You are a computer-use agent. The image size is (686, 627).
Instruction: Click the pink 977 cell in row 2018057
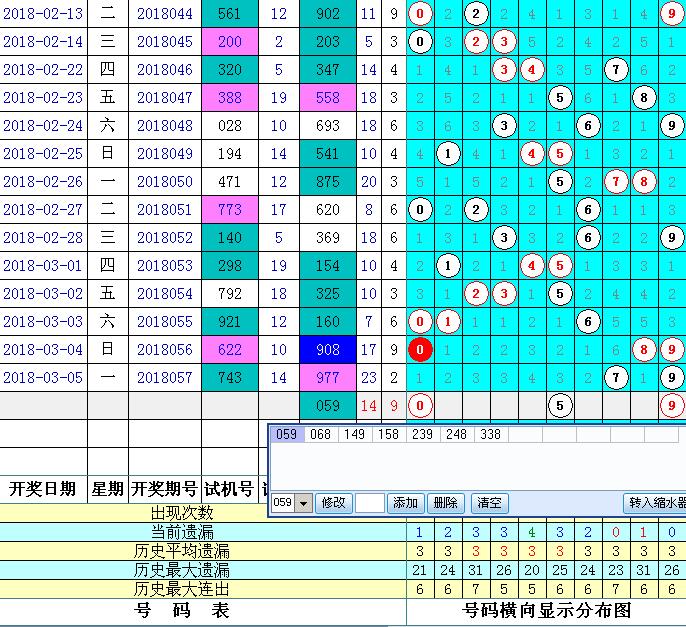click(328, 378)
